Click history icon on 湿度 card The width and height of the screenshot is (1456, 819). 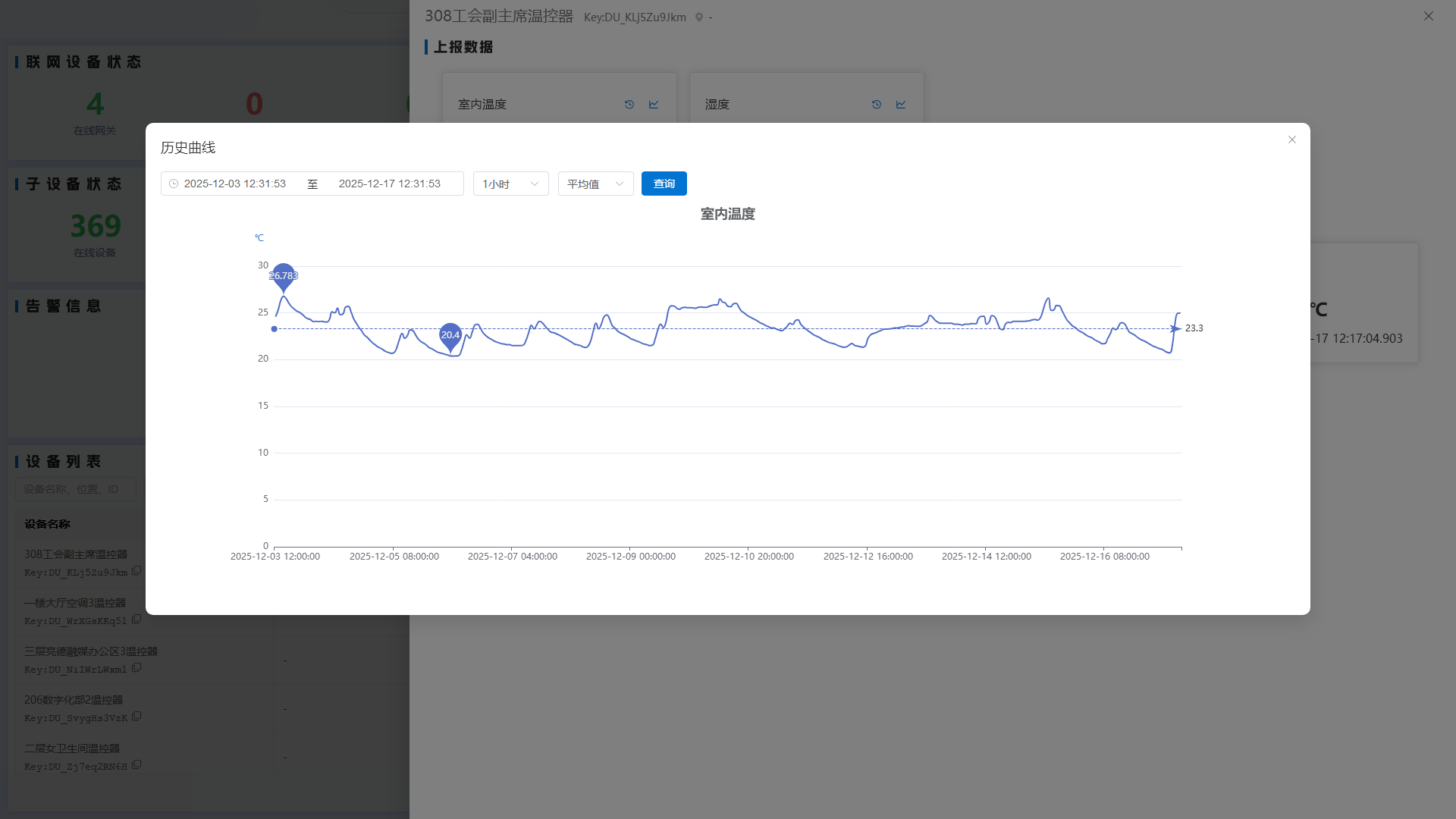pyautogui.click(x=876, y=105)
